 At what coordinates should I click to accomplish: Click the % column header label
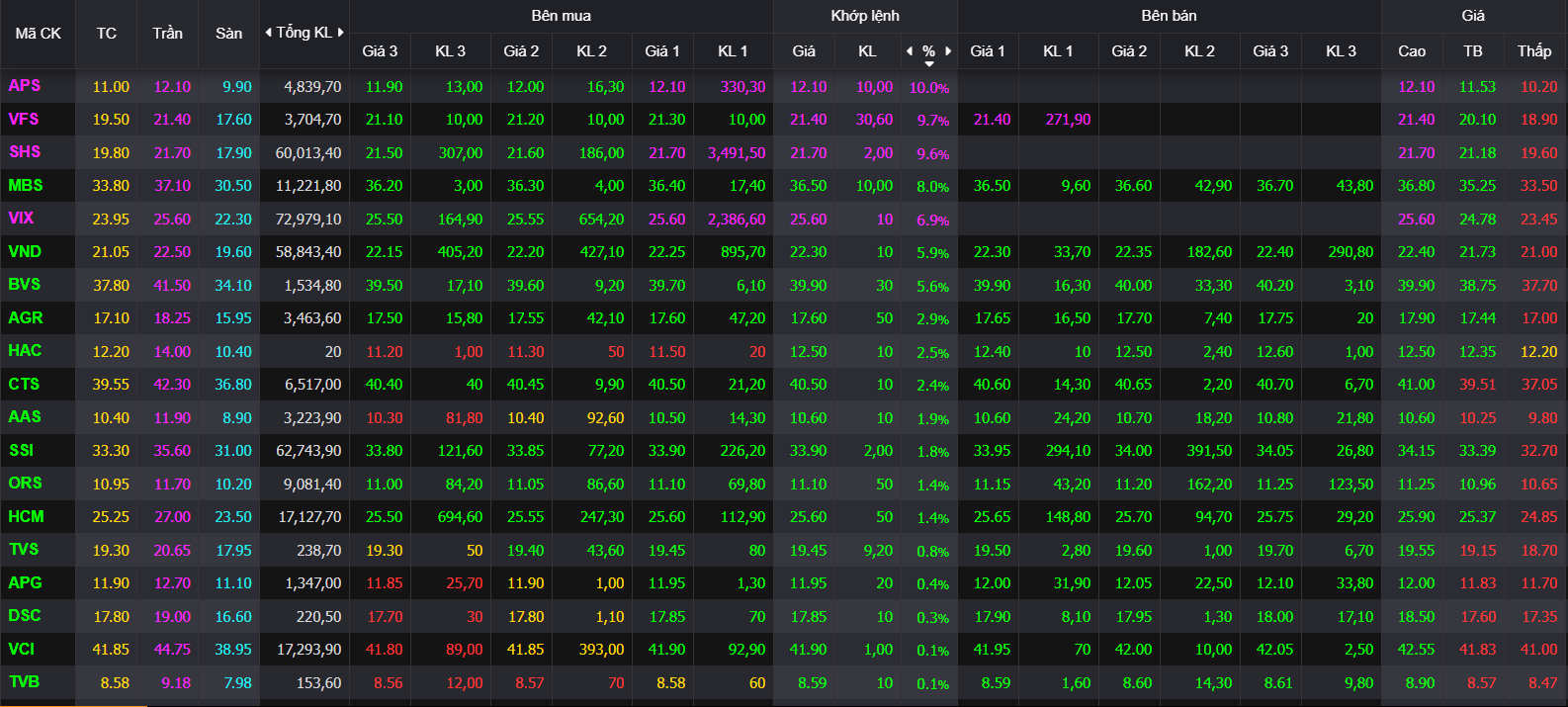[x=928, y=51]
